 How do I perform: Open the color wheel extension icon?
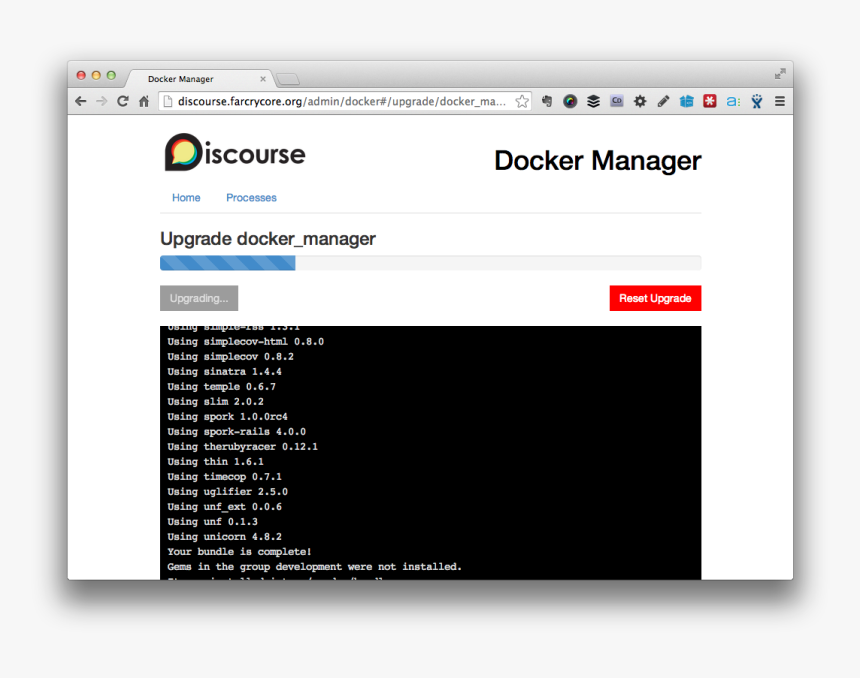tap(570, 101)
